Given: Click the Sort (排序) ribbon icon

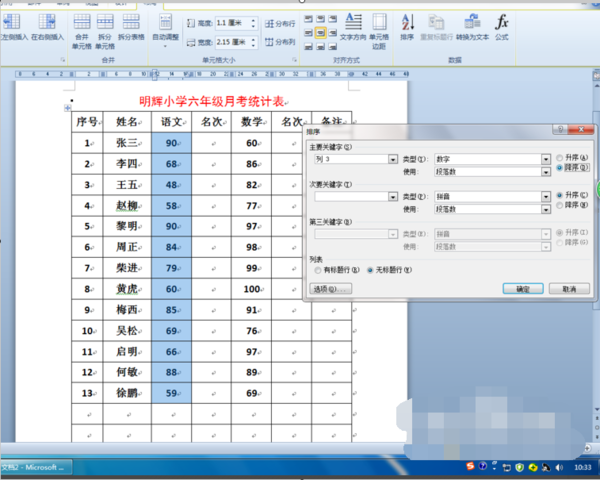Looking at the screenshot, I should coord(408,22).
